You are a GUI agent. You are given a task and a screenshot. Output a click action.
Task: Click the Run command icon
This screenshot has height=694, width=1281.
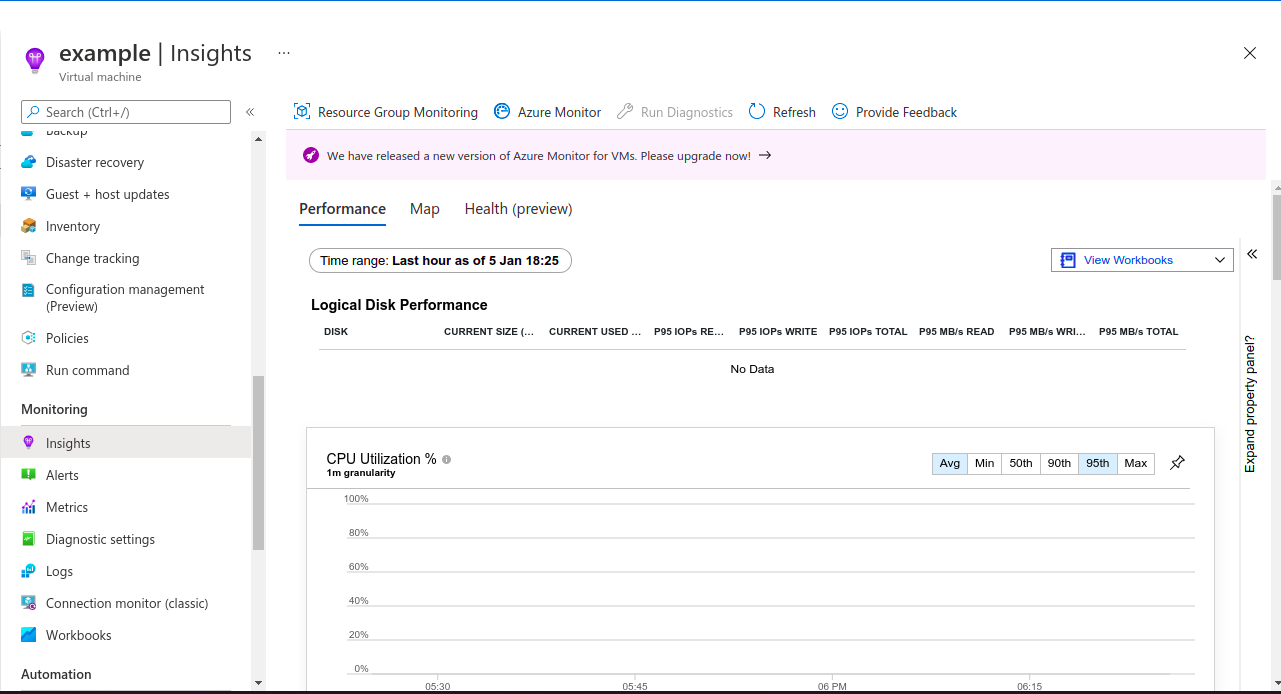click(28, 370)
